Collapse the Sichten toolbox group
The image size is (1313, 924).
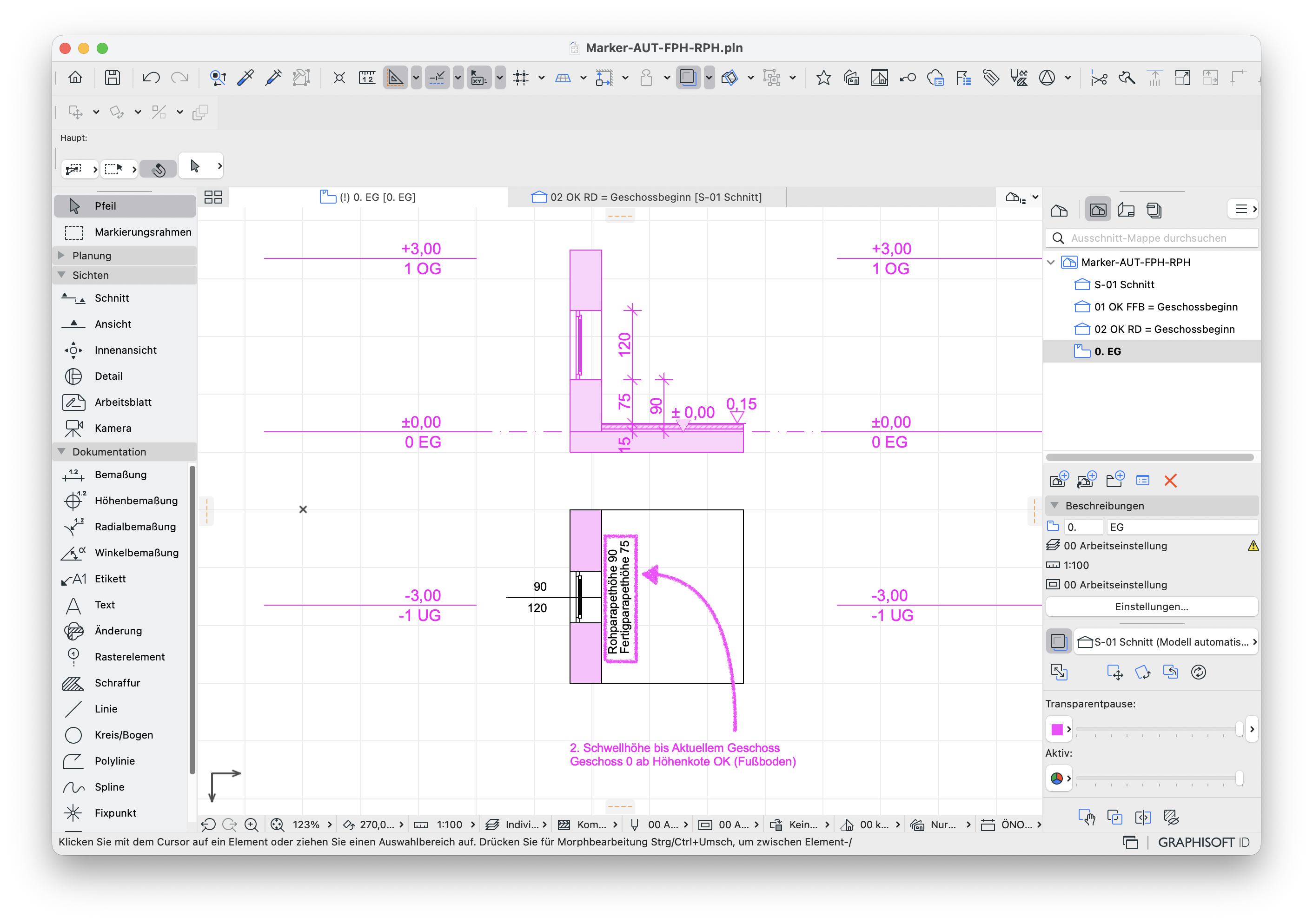click(x=62, y=275)
